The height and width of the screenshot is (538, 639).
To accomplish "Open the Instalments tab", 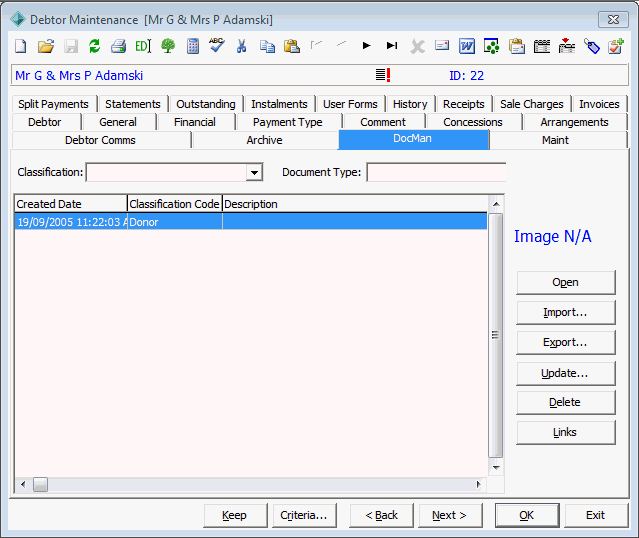I will tap(279, 104).
